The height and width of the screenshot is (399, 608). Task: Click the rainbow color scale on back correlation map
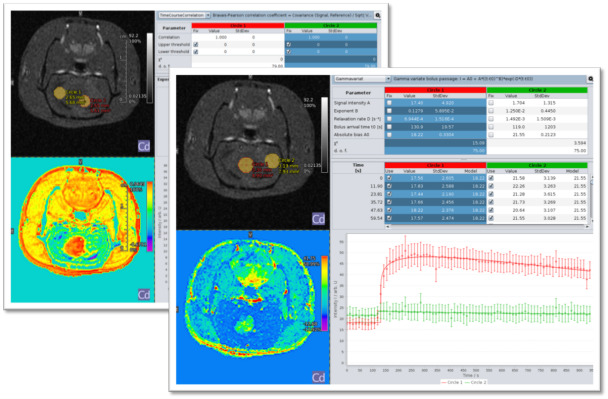pyautogui.click(x=149, y=216)
